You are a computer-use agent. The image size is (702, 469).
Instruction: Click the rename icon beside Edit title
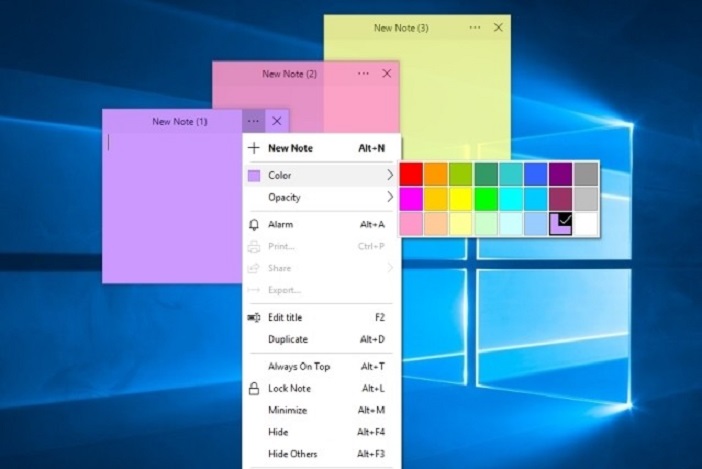pos(254,318)
